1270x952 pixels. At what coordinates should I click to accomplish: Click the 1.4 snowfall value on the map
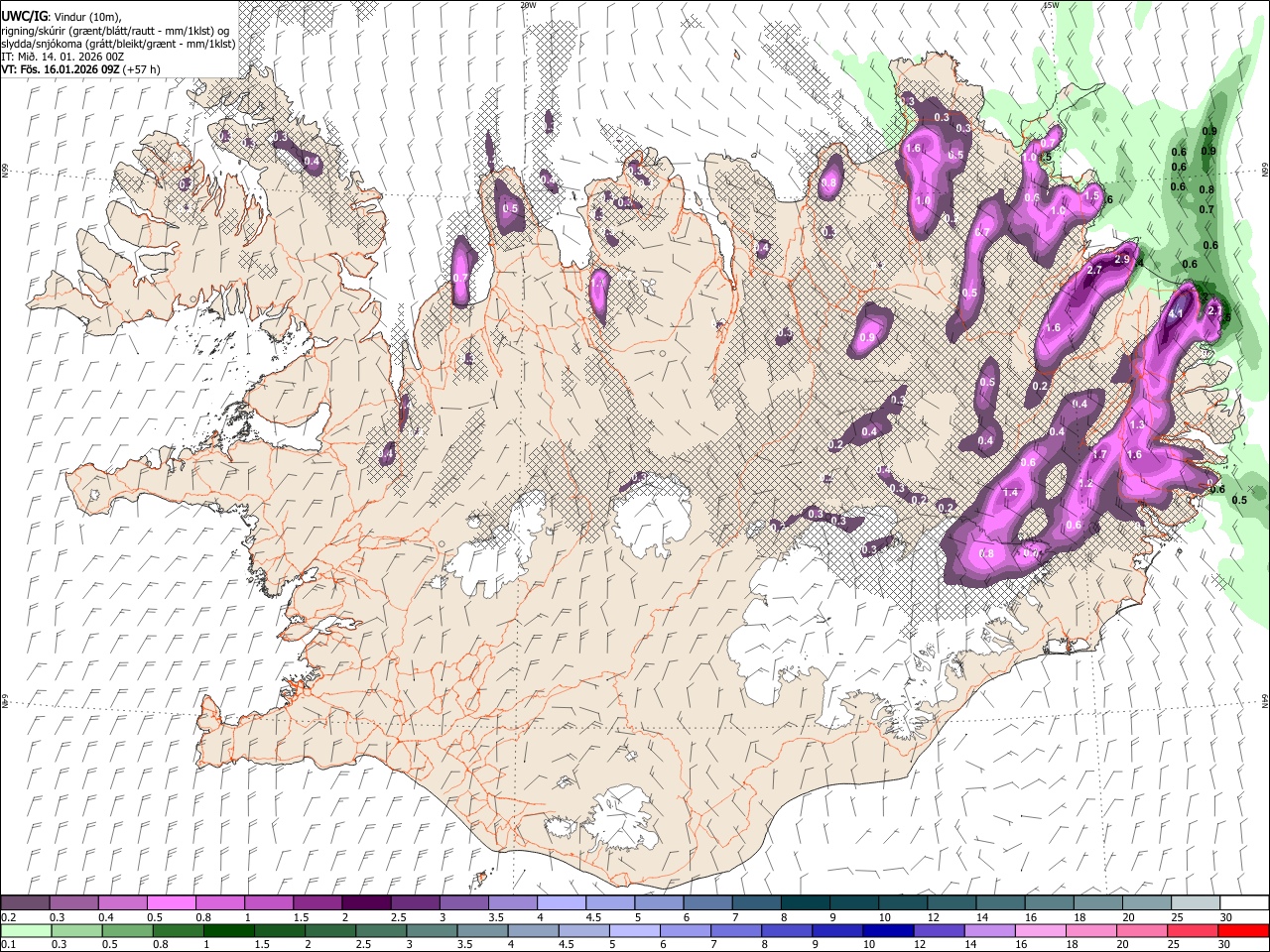coord(1011,493)
